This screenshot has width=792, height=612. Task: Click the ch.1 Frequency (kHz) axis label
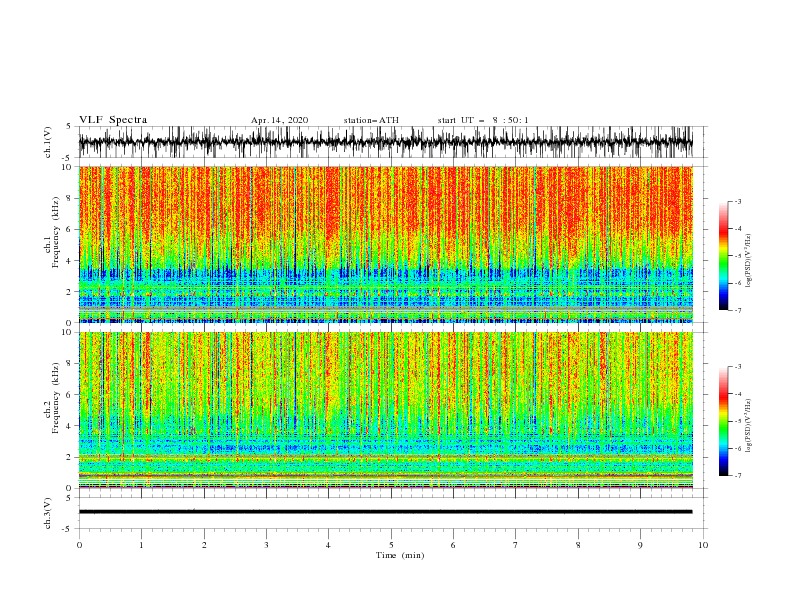point(52,231)
